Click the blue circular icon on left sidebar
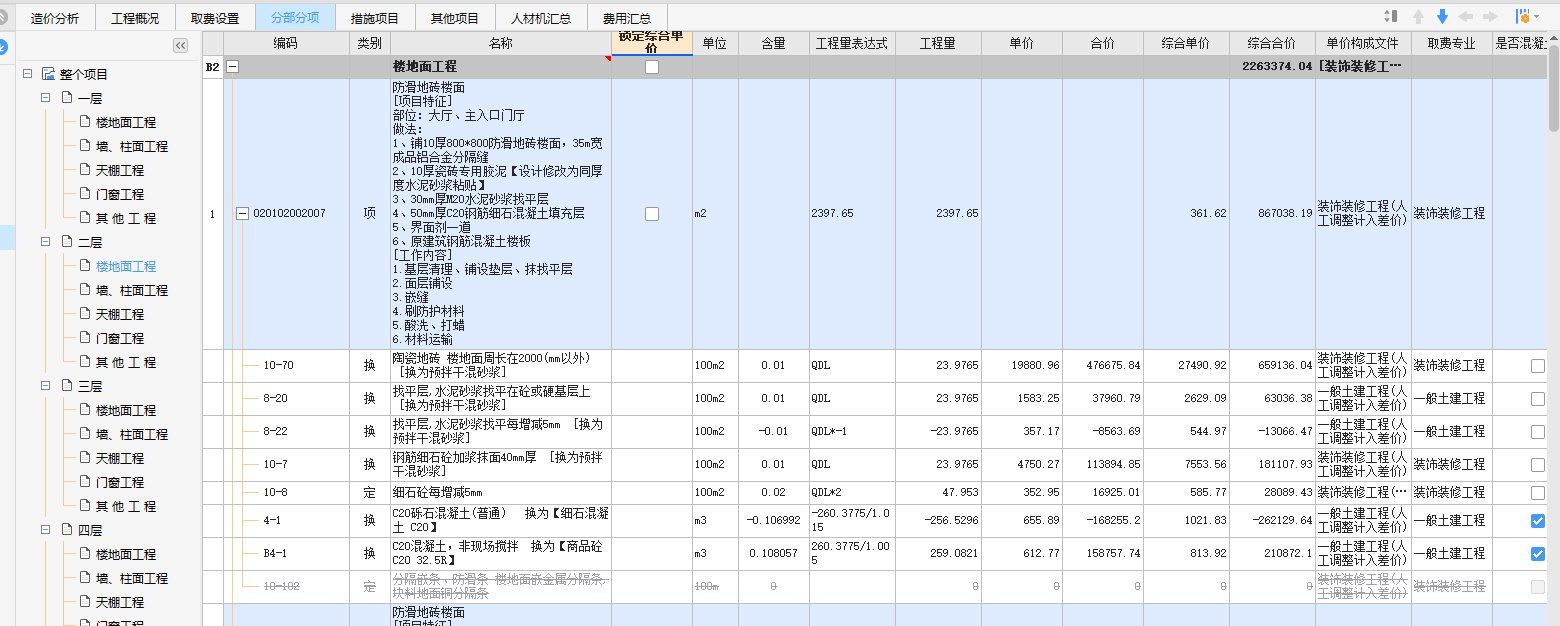The image size is (1560, 626). pos(2,46)
